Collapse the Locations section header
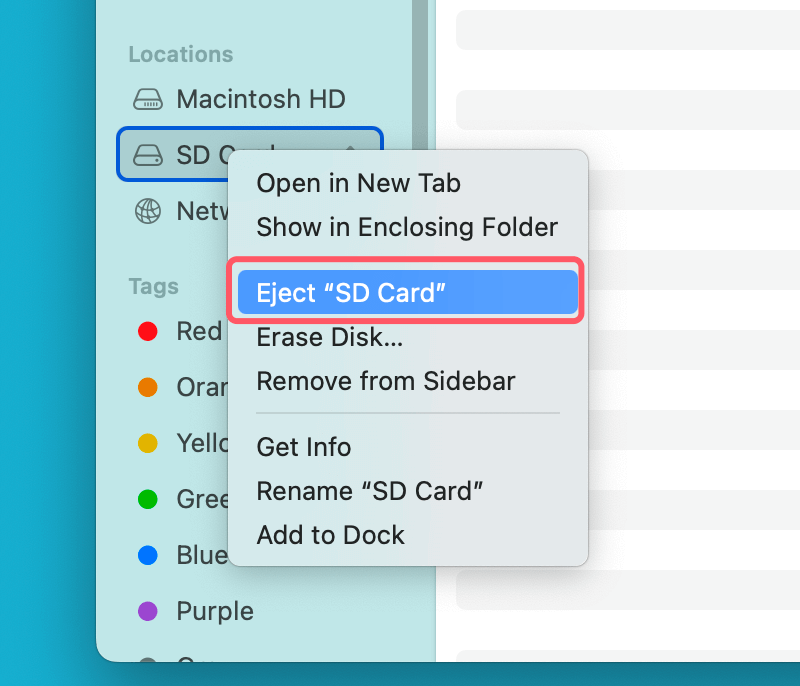Image resolution: width=800 pixels, height=686 pixels. pyautogui.click(x=180, y=55)
